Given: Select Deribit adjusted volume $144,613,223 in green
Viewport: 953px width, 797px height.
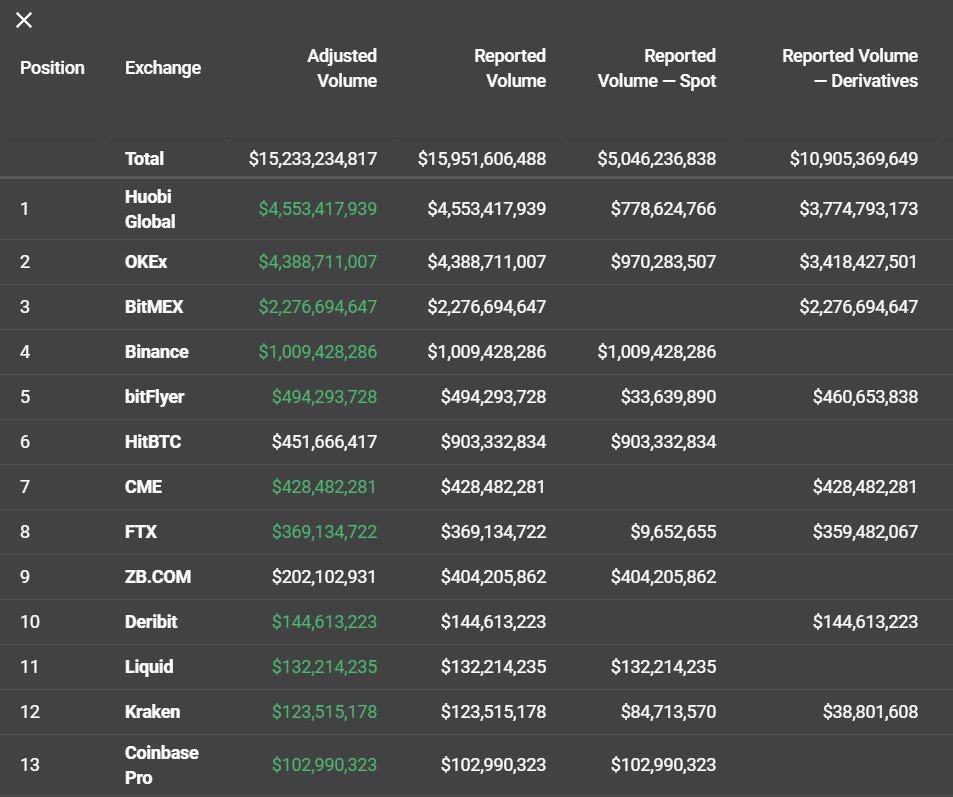Looking at the screenshot, I should click(325, 622).
